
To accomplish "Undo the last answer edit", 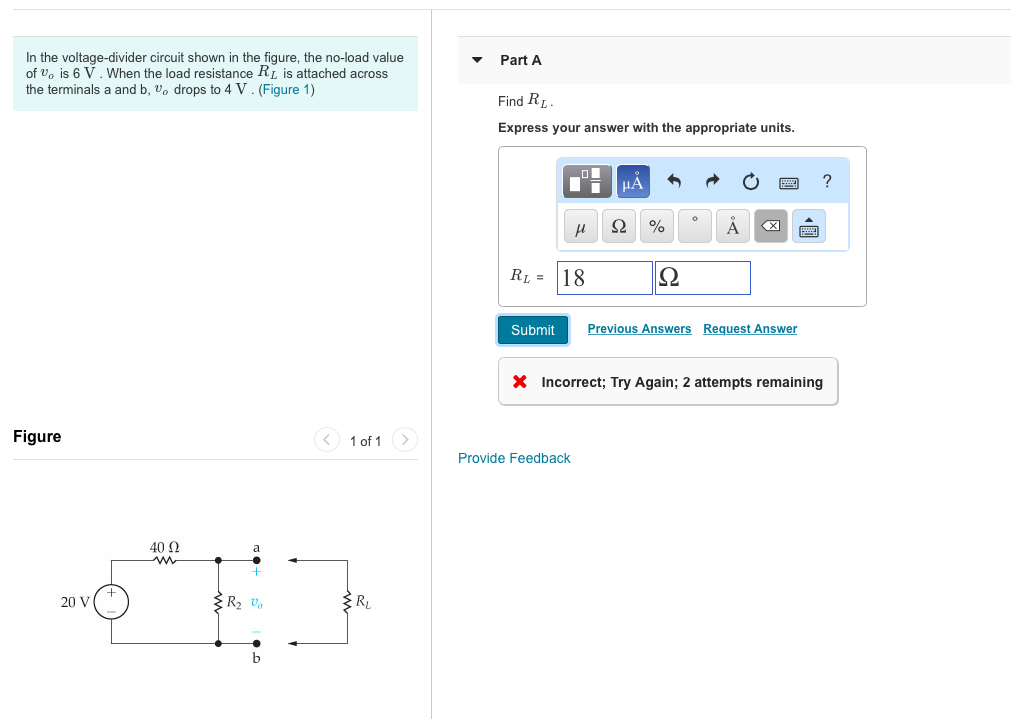I will coord(672,181).
